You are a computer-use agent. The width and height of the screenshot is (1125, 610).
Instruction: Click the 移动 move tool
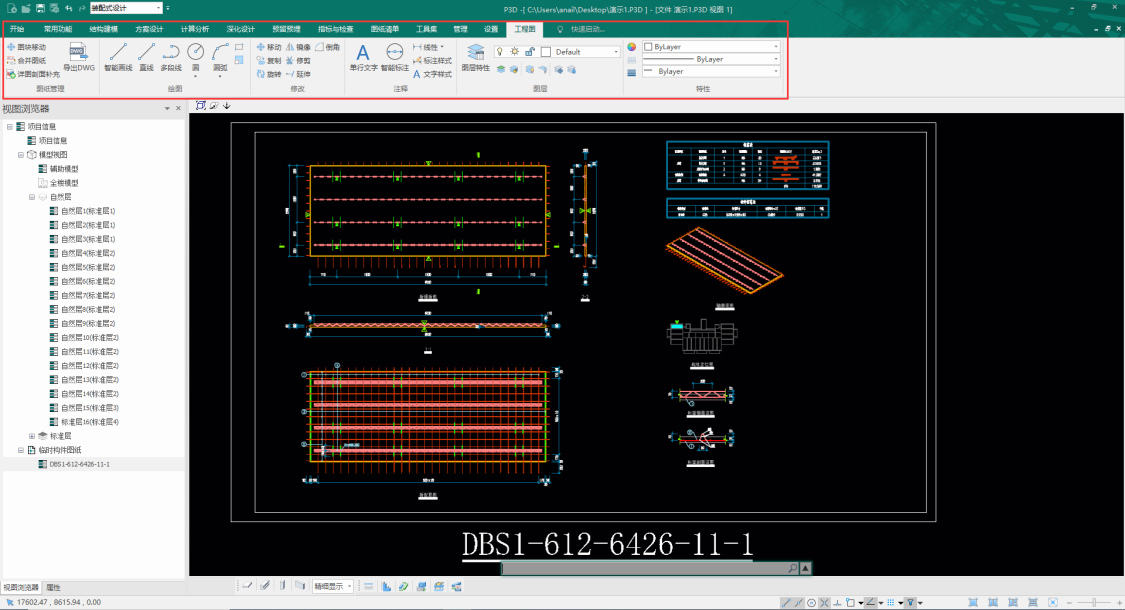(268, 47)
